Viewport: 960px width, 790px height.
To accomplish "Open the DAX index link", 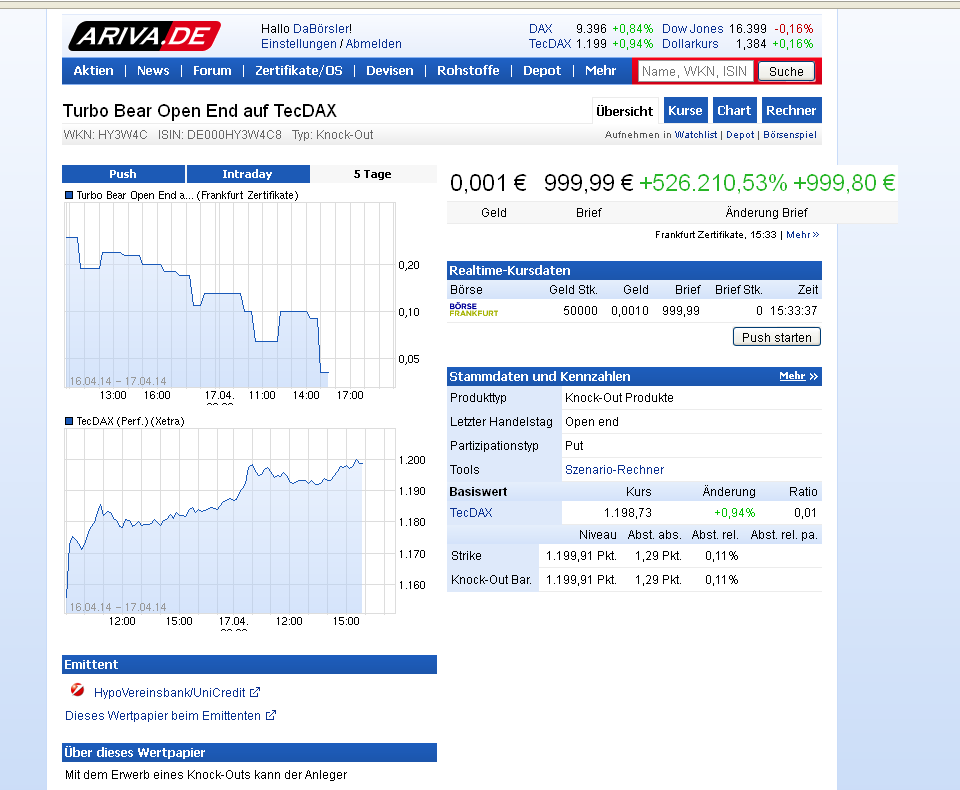I will pos(541,29).
